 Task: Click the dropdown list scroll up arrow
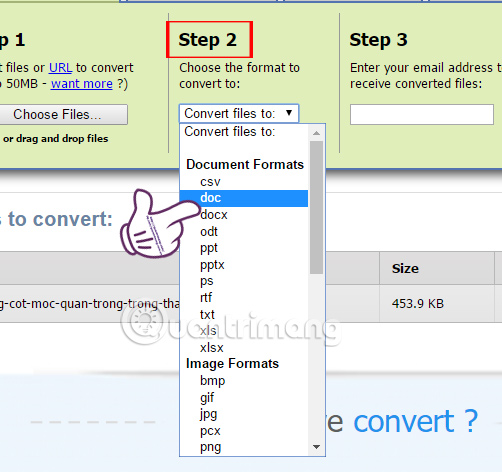click(x=316, y=133)
